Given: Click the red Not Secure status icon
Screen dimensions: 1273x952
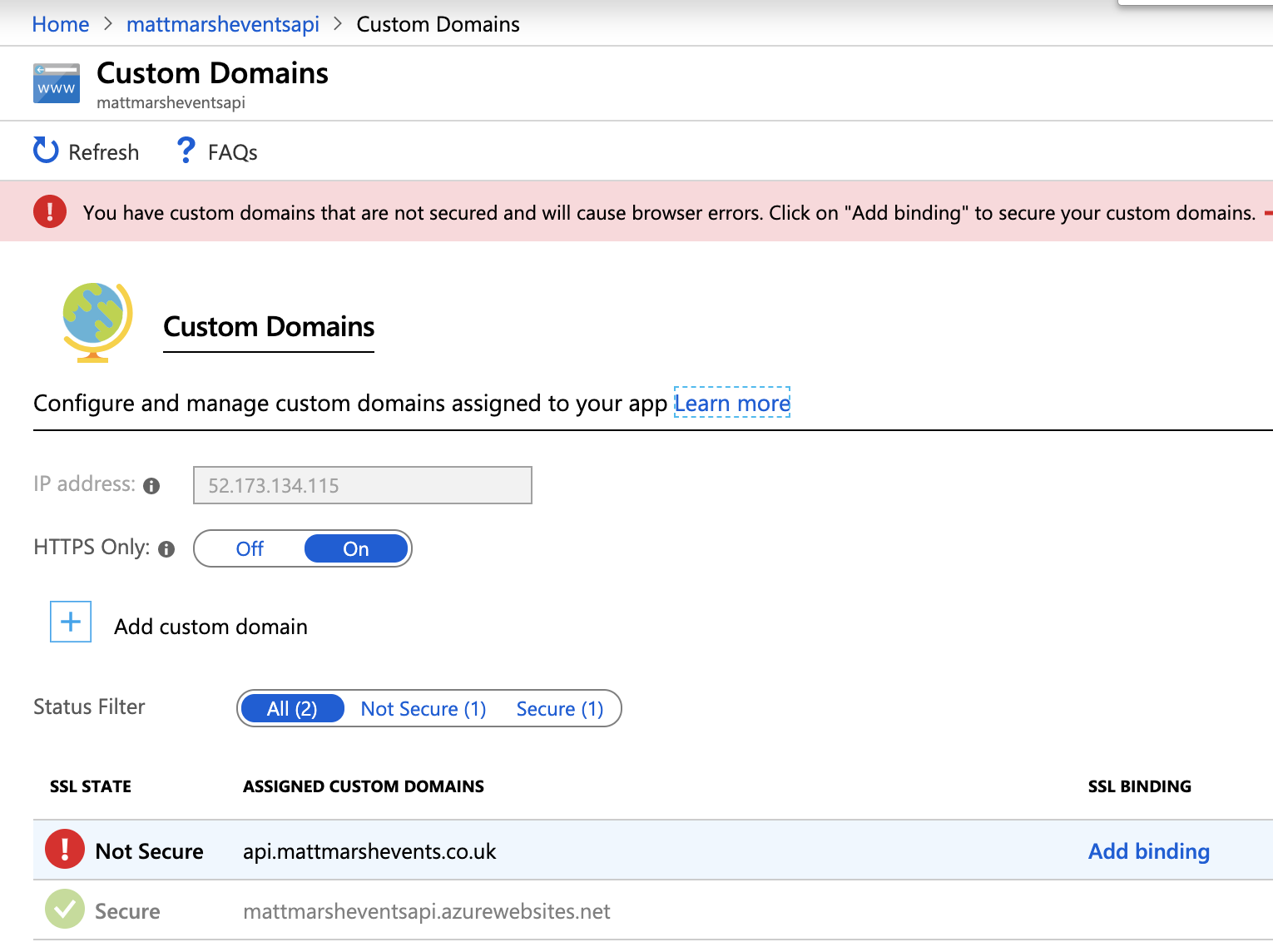Looking at the screenshot, I should coord(64,850).
